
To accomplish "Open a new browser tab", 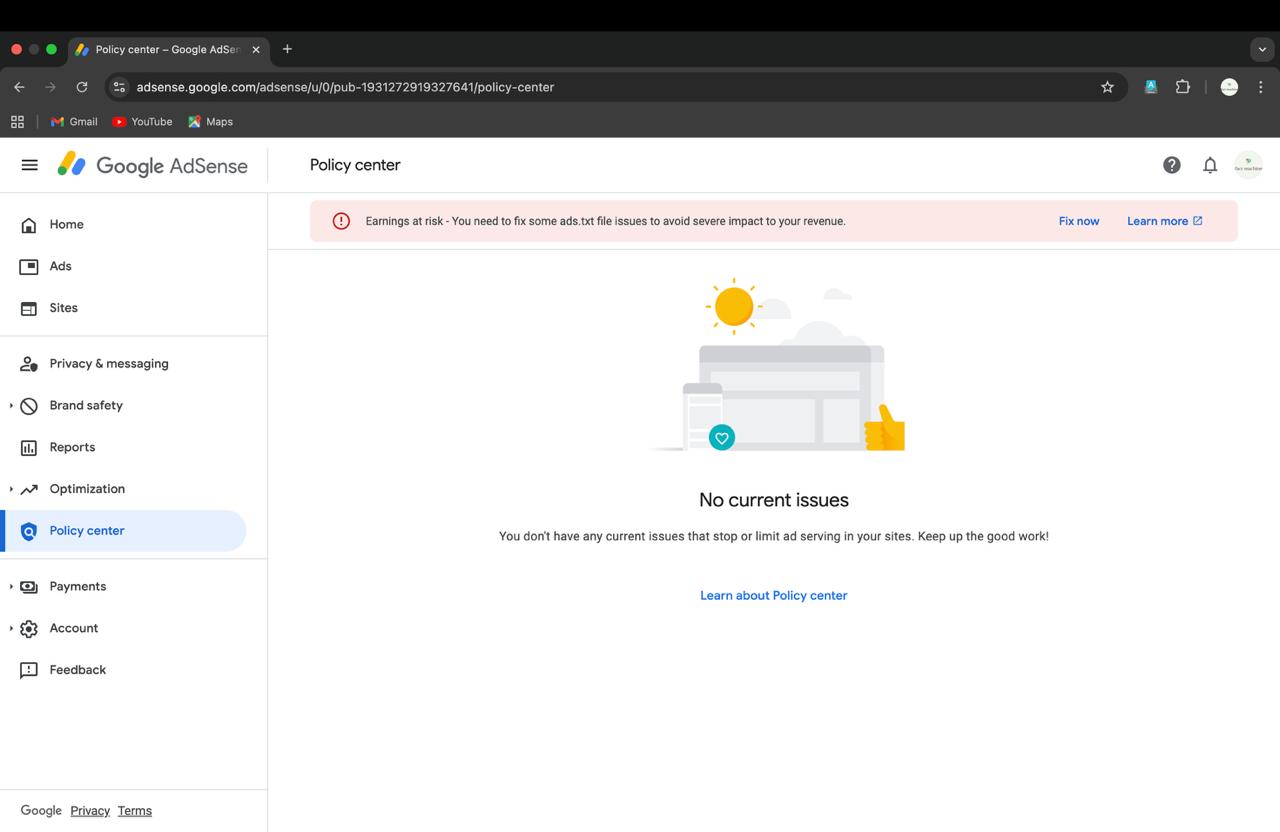I will pyautogui.click(x=287, y=49).
